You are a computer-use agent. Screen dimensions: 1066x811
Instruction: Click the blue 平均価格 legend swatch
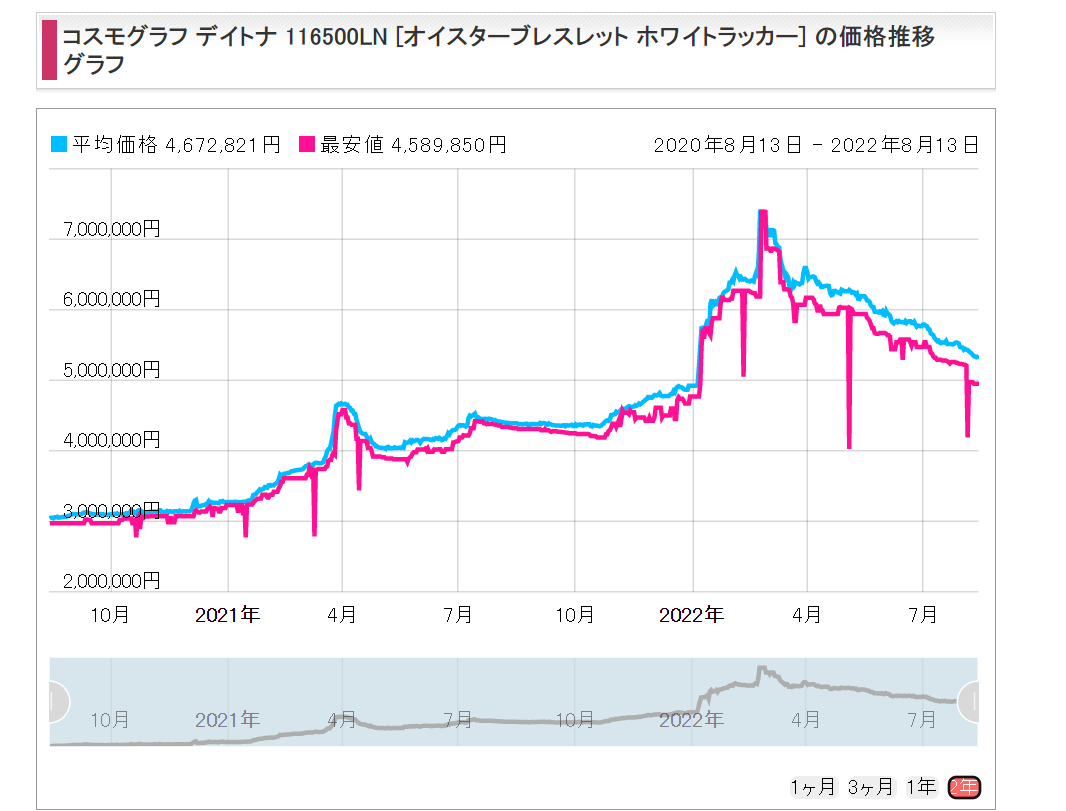(x=59, y=144)
